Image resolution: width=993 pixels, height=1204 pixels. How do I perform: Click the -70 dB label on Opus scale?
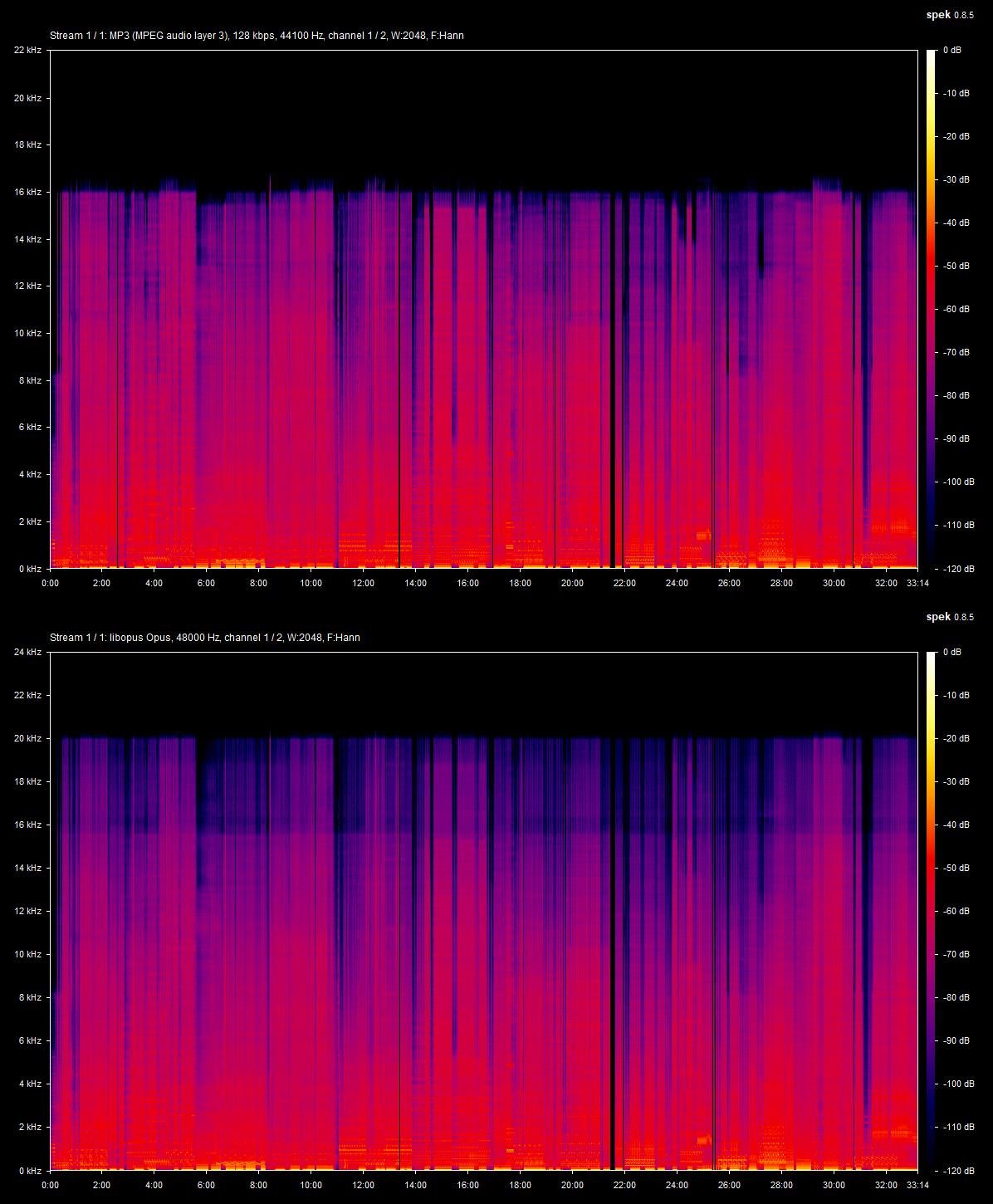pos(956,954)
